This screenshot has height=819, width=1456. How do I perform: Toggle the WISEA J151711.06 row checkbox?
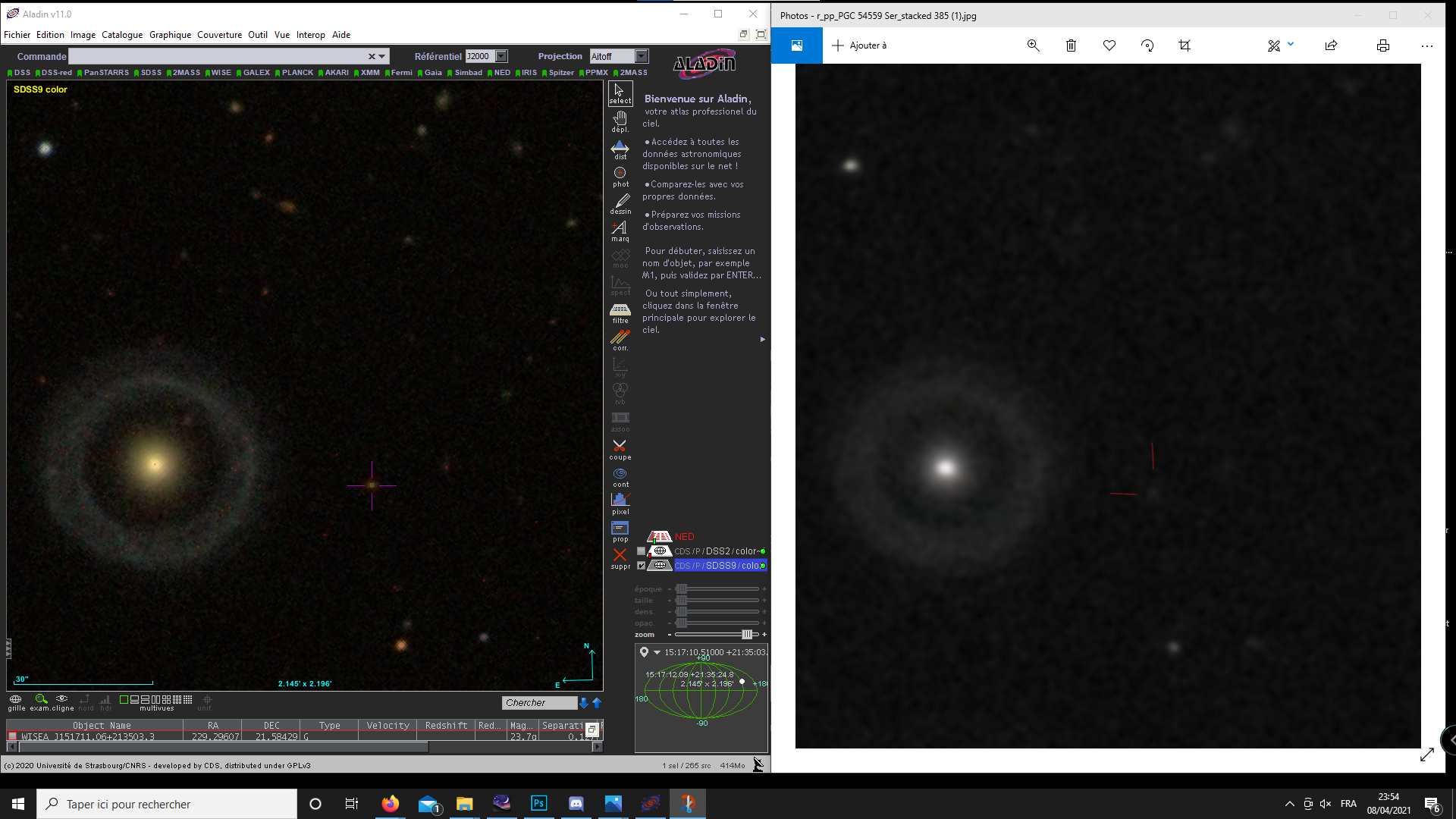click(12, 736)
